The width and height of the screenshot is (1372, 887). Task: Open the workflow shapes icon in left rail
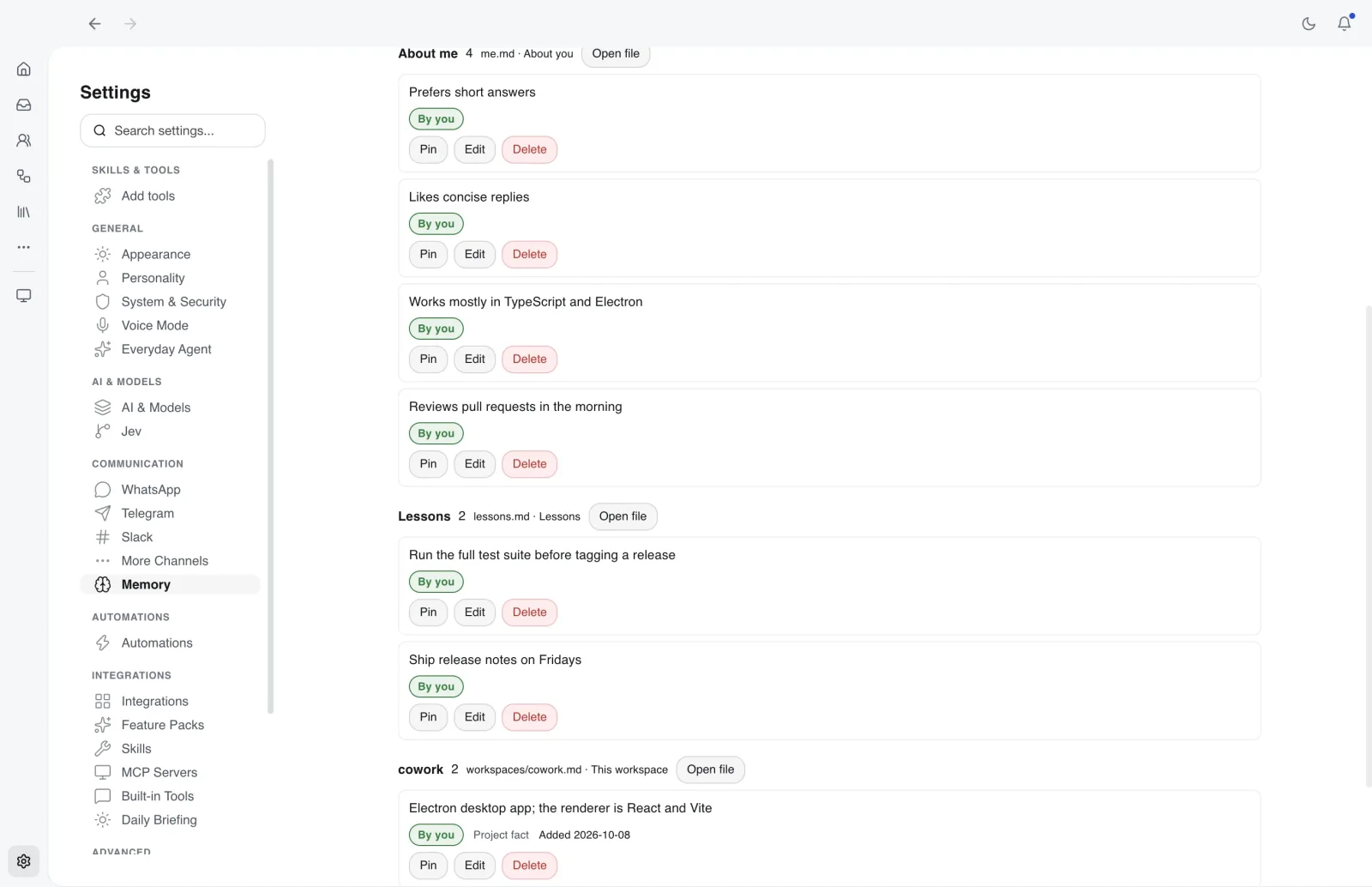coord(24,177)
